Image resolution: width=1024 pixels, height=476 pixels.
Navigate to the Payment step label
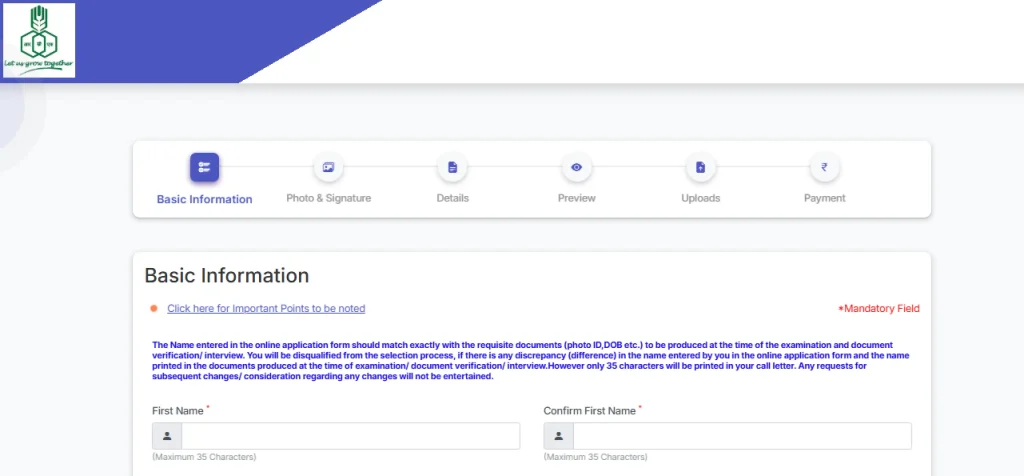click(x=824, y=198)
